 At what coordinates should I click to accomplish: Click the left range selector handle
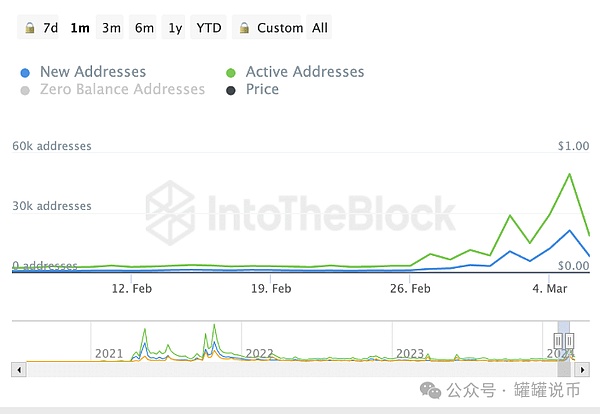[x=557, y=340]
